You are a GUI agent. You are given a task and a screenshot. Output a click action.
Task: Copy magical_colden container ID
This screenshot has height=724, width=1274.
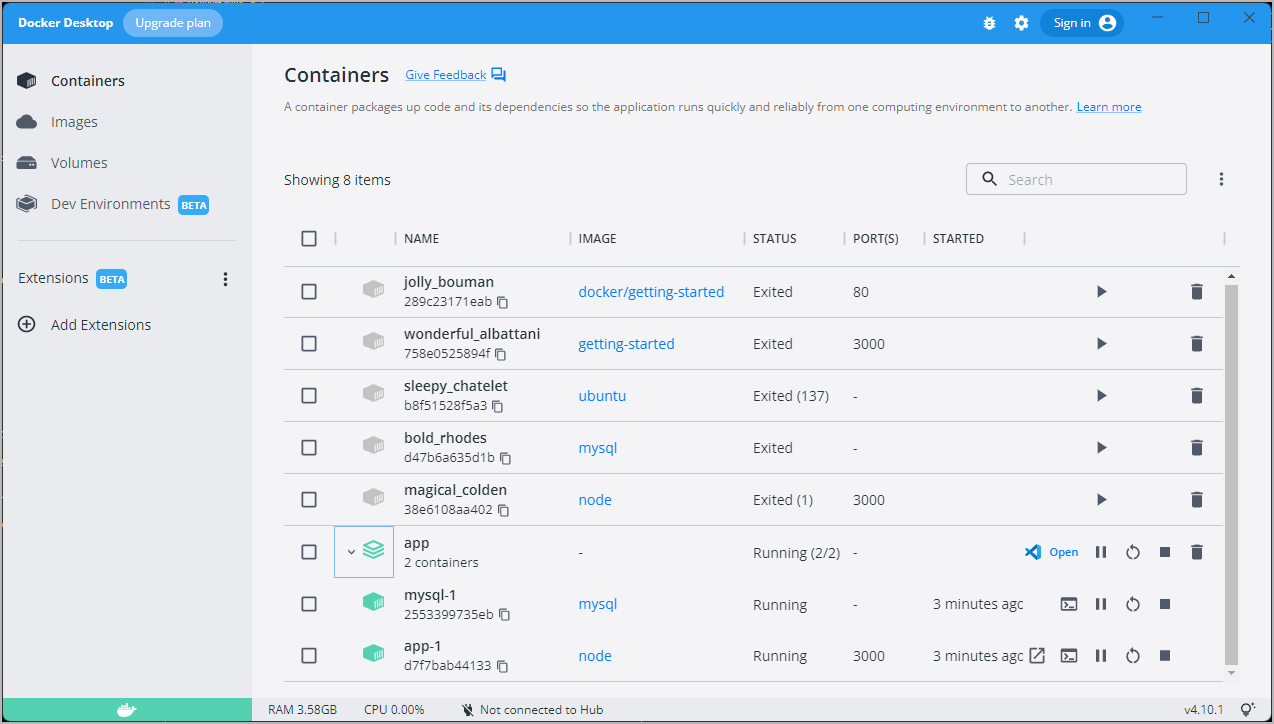(x=503, y=510)
